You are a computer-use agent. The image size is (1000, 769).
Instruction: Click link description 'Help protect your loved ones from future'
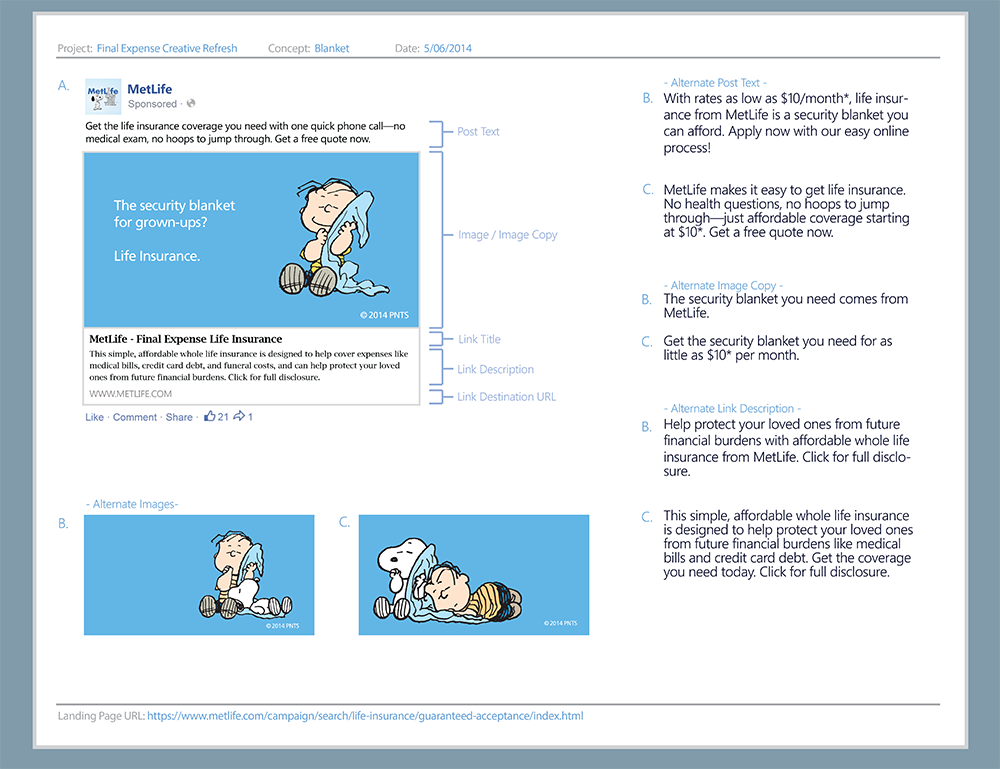tap(786, 448)
